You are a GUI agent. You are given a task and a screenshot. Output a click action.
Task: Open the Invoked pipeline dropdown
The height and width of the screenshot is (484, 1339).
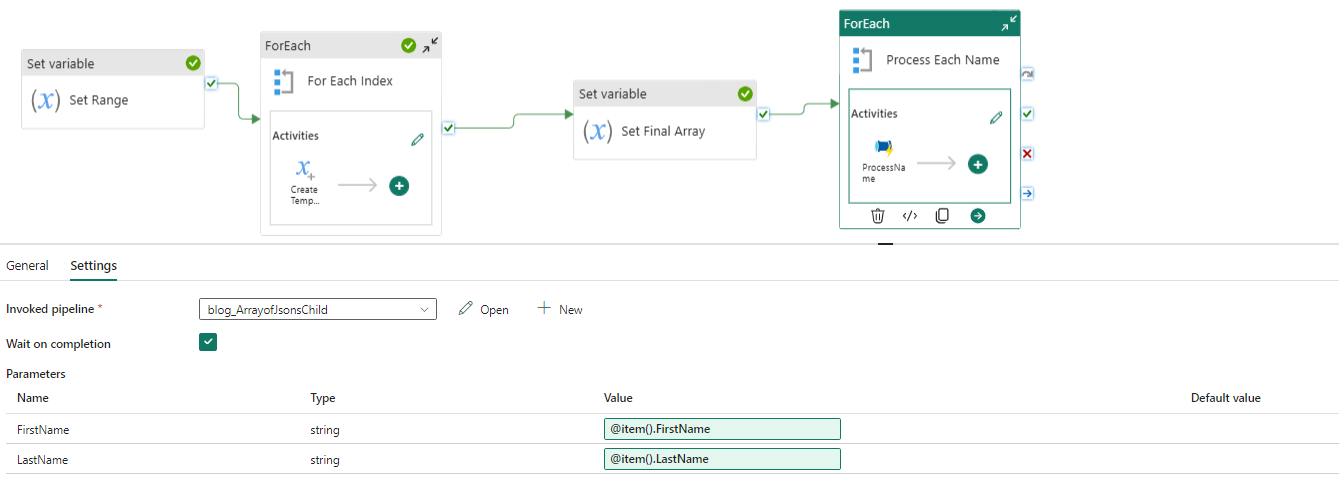pyautogui.click(x=318, y=309)
